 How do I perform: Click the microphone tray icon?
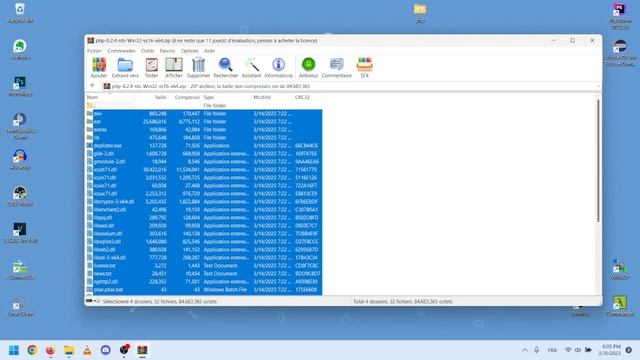pos(537,350)
